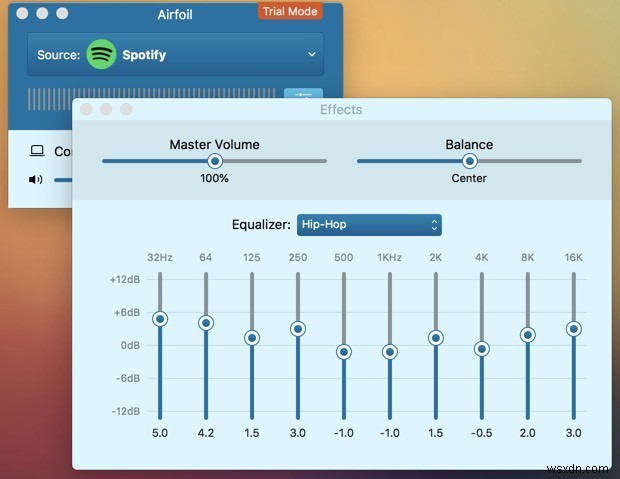The height and width of the screenshot is (479, 620).
Task: Click the Airfoil window title
Action: [175, 15]
